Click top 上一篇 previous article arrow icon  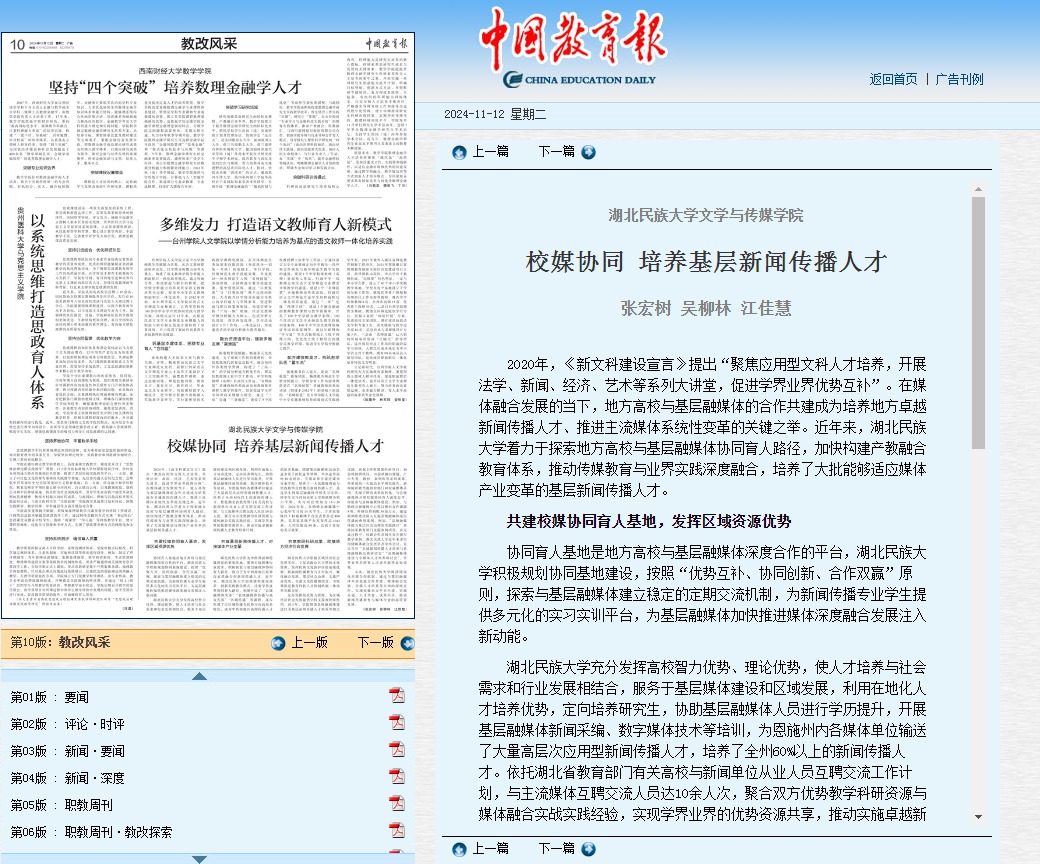[459, 153]
